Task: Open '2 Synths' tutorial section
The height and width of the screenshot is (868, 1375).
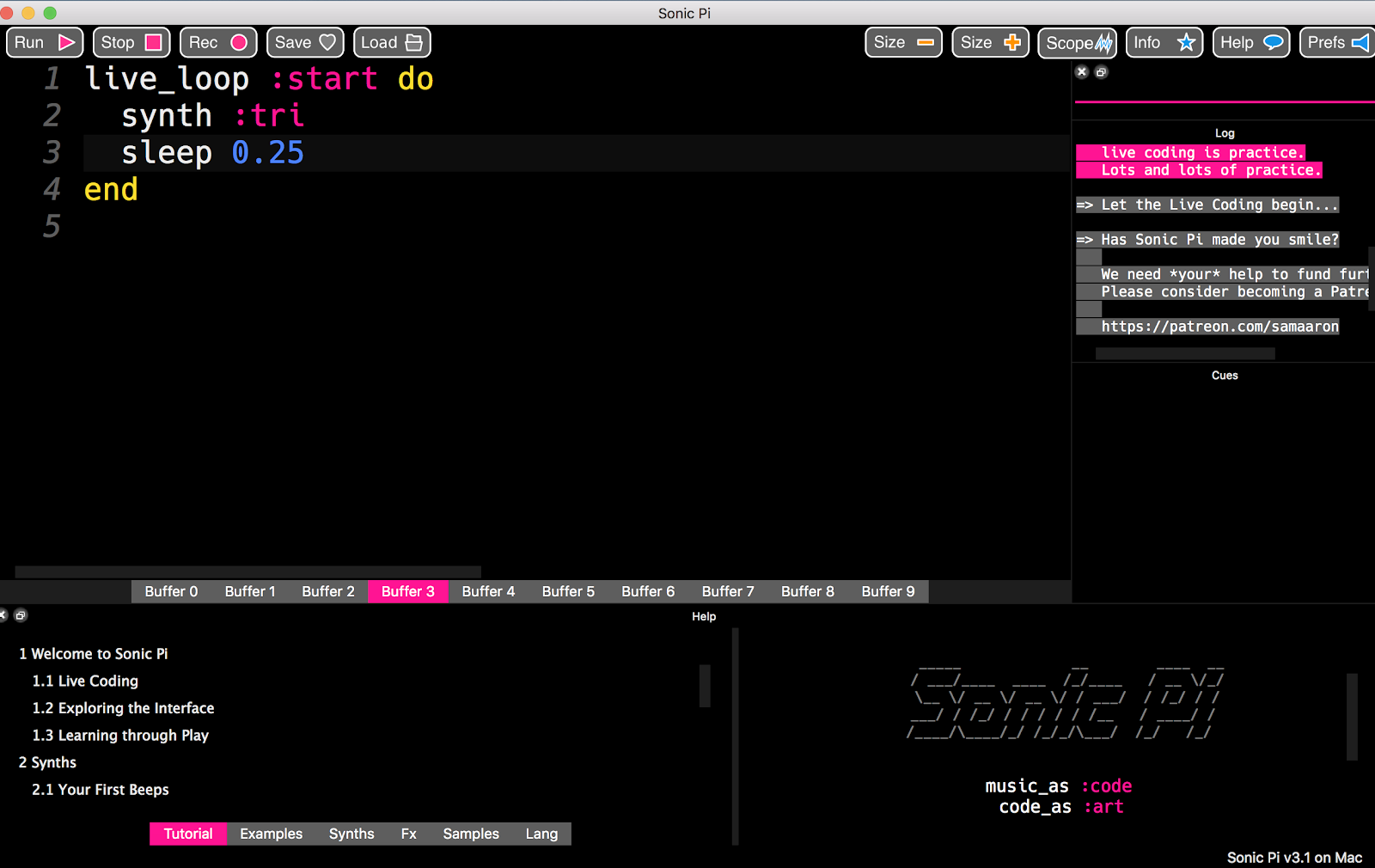Action: coord(47,762)
